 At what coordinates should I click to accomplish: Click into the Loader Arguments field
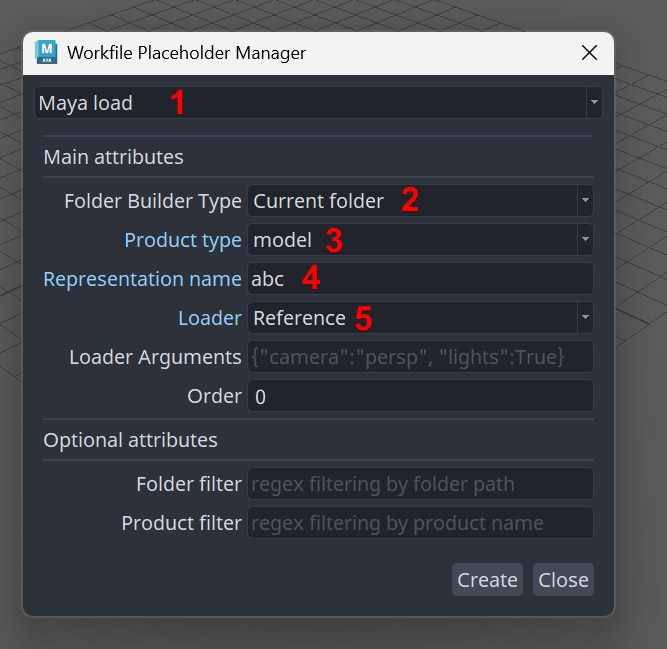(x=420, y=357)
